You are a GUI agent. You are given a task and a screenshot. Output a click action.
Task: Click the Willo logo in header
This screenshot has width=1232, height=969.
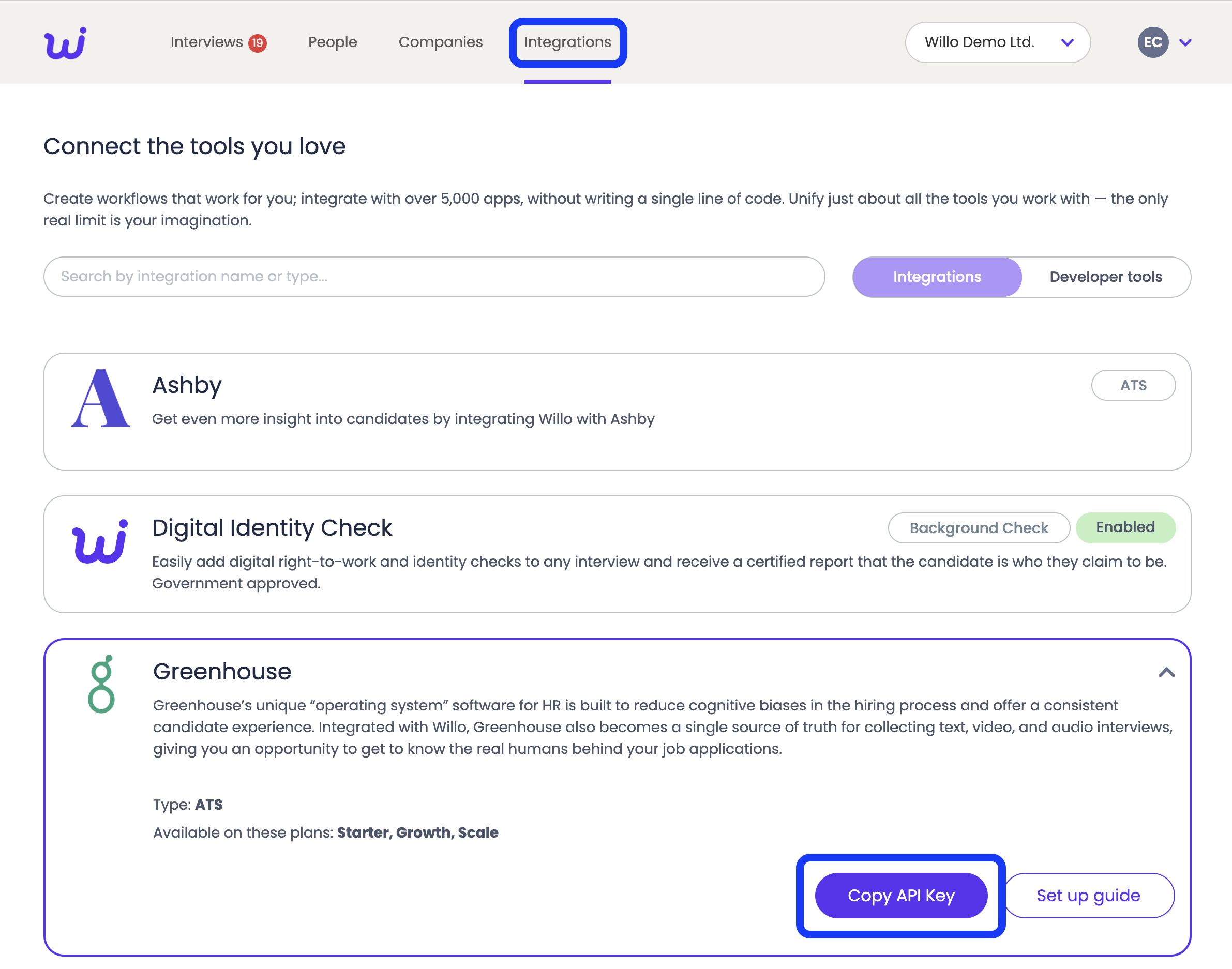coord(65,43)
